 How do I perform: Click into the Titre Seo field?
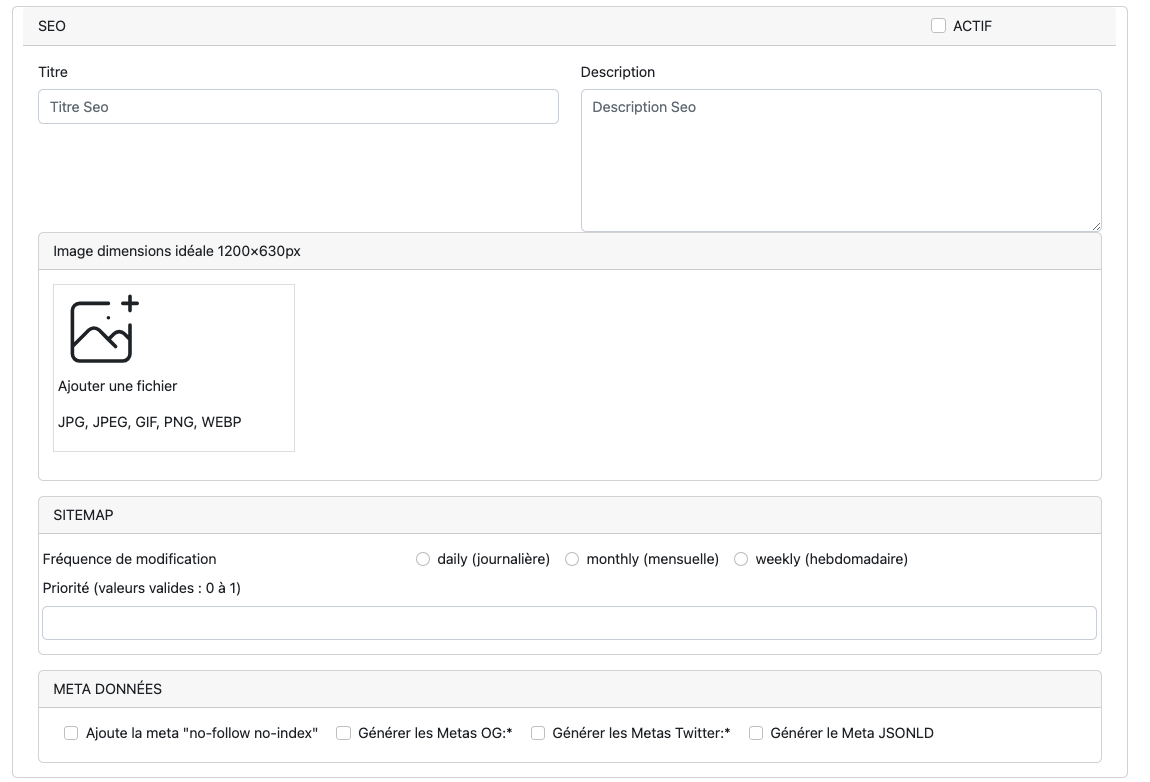point(298,107)
